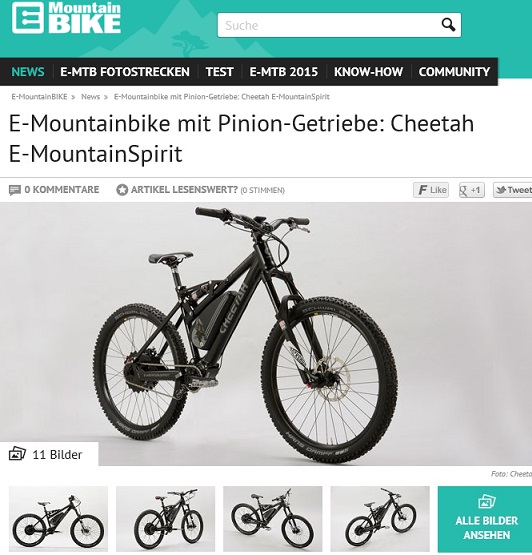The height and width of the screenshot is (555, 532).
Task: Open the third bike thumbnail image
Action: [x=273, y=519]
